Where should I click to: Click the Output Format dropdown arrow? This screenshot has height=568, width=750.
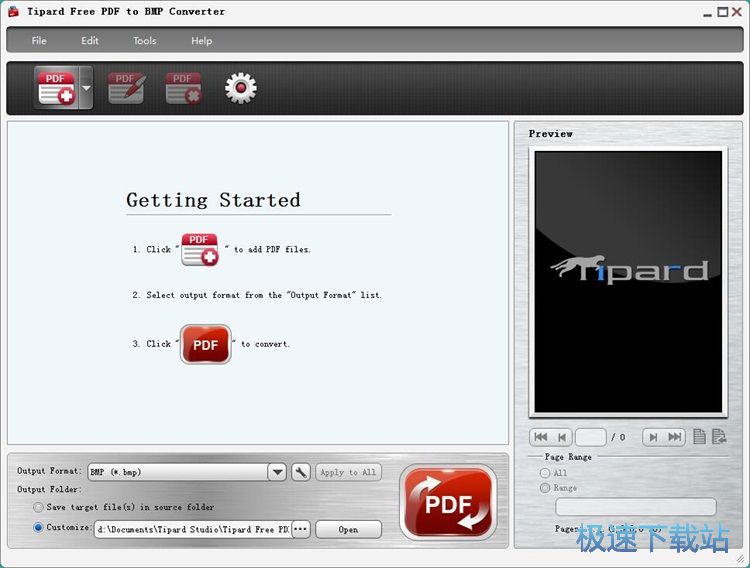277,472
